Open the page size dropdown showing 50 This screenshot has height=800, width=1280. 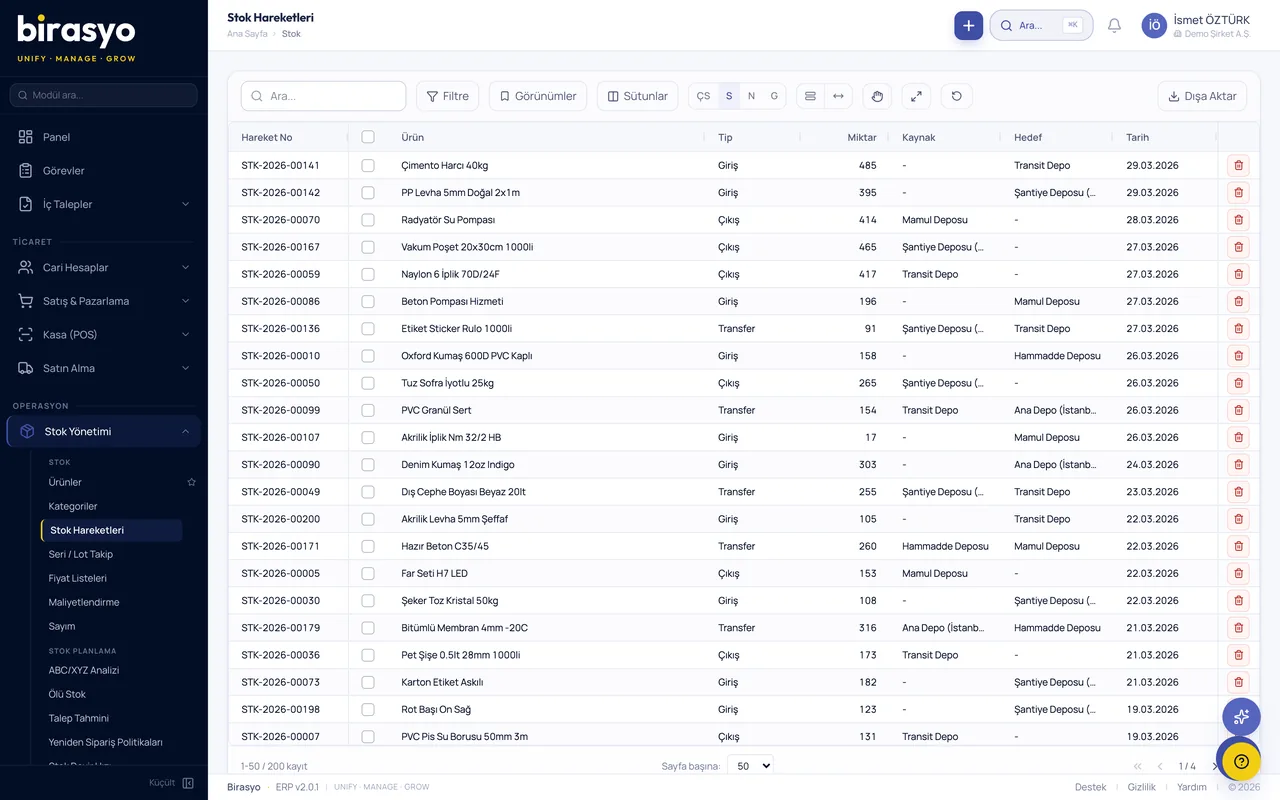753,766
